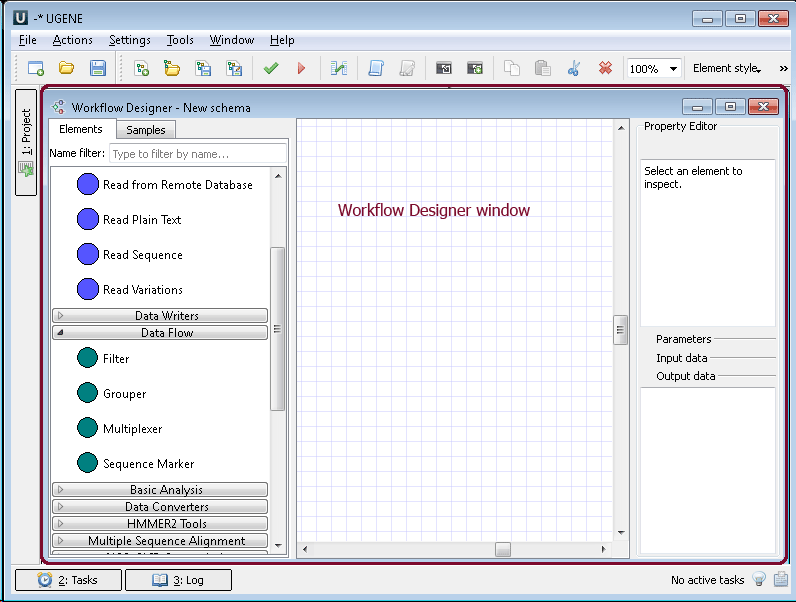Click canvas scroll up arrow
The width and height of the screenshot is (796, 602).
point(621,127)
